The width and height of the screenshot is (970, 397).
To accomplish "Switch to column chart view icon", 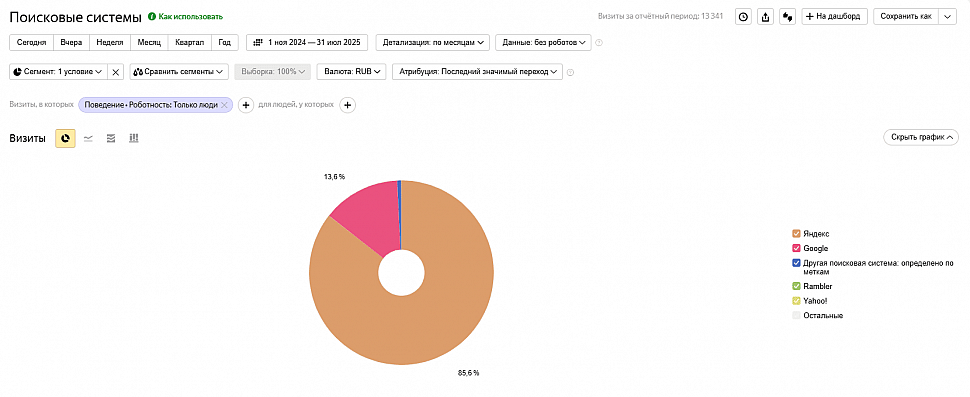I will tap(133, 139).
